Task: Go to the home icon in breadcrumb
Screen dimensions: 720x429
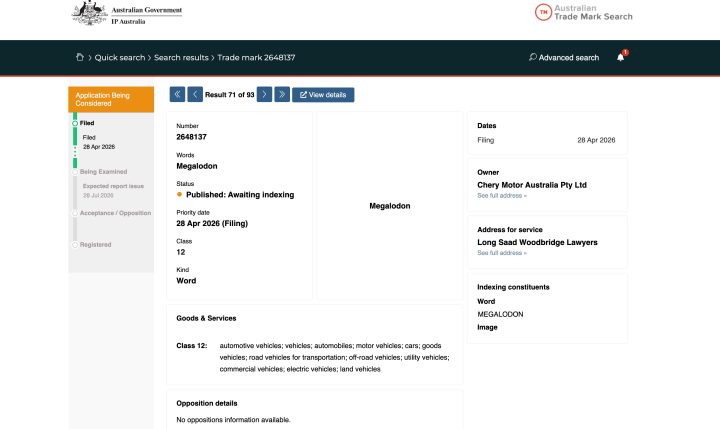Action: pos(79,57)
